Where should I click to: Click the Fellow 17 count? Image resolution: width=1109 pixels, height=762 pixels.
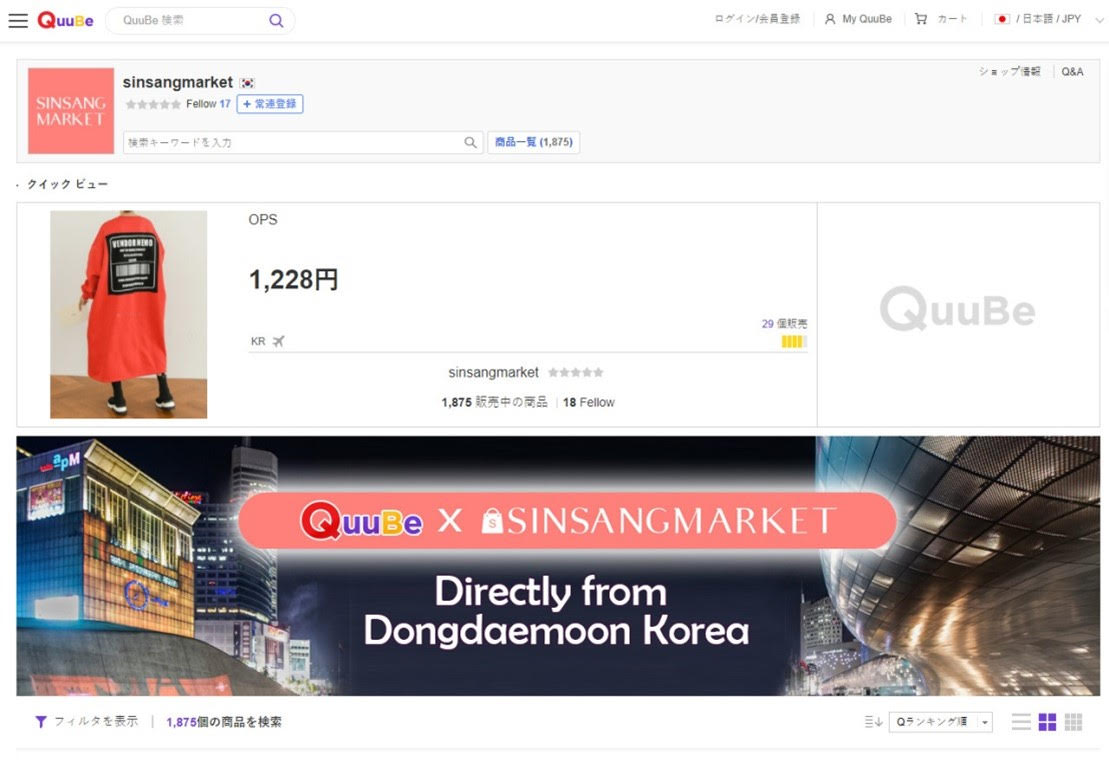[208, 104]
